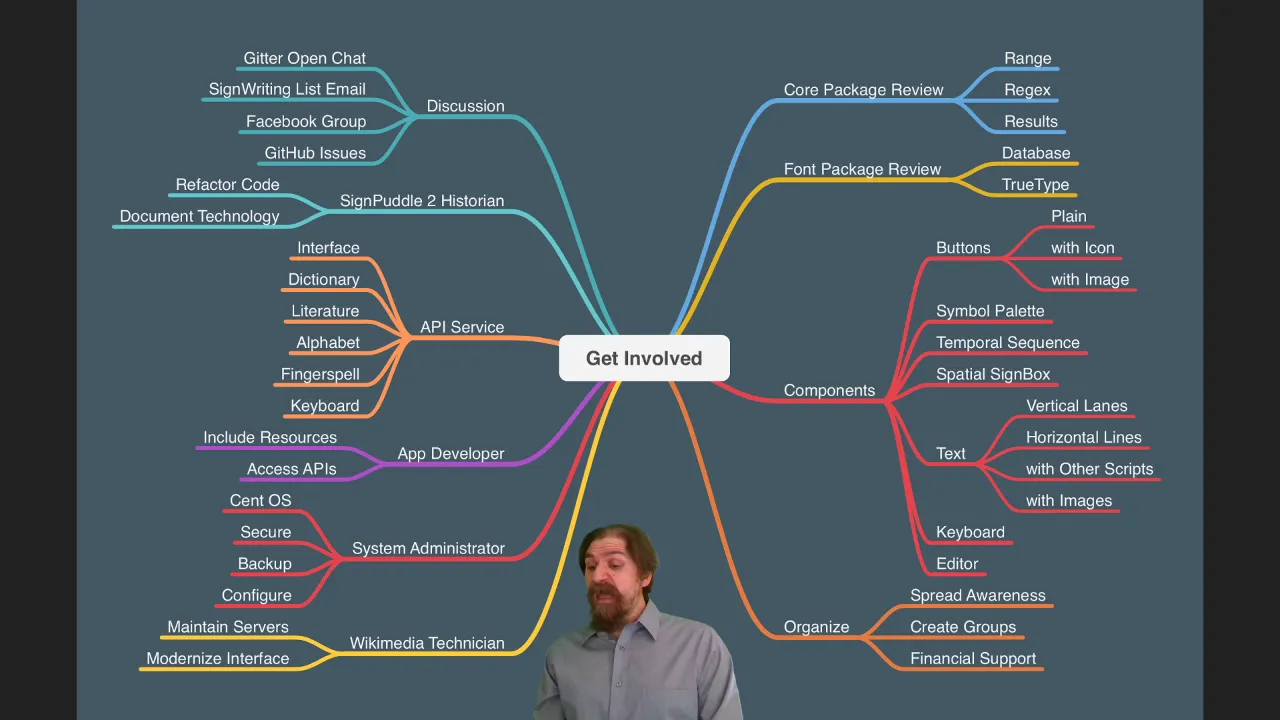The image size is (1280, 720).
Task: Click the Spatial SignBox node
Action: click(x=993, y=375)
